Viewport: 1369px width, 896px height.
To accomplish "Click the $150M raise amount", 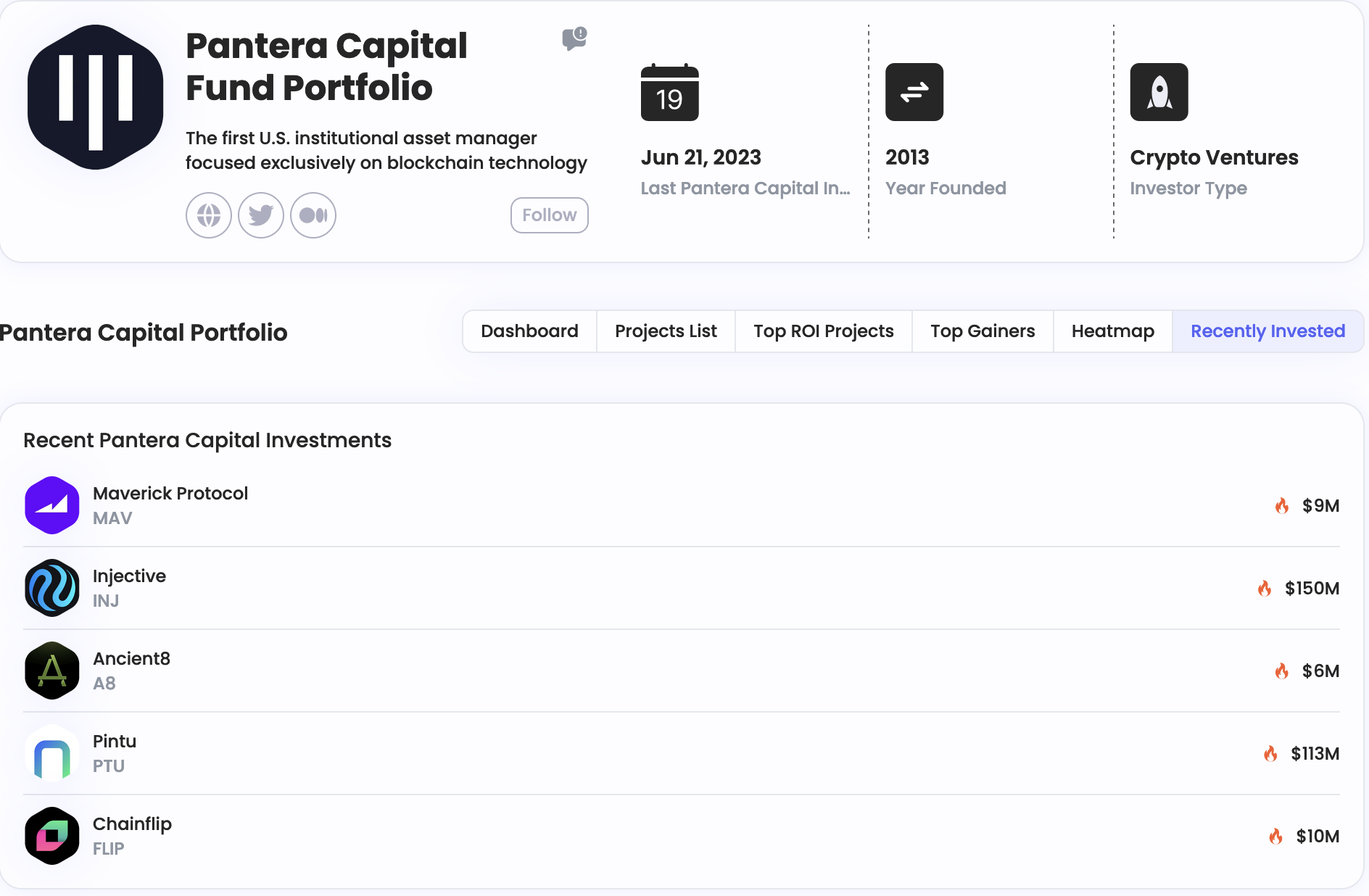I will [x=1312, y=588].
